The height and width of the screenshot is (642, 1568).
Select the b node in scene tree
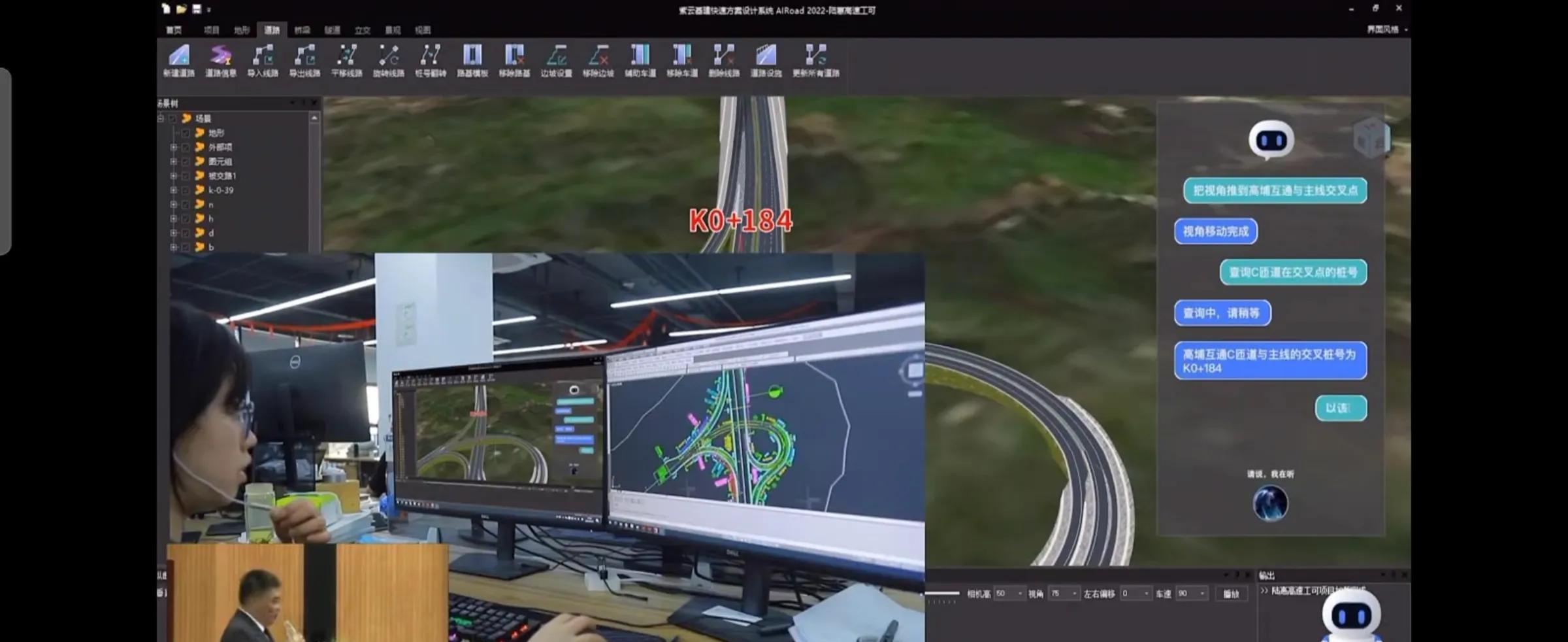[x=210, y=247]
